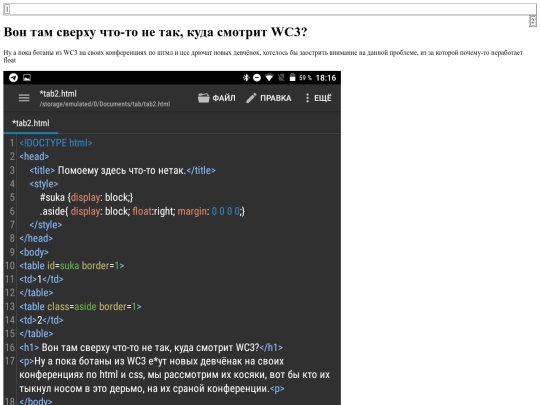
Task: Click code line "<table class=aside border=1>"
Action: (x=80, y=307)
